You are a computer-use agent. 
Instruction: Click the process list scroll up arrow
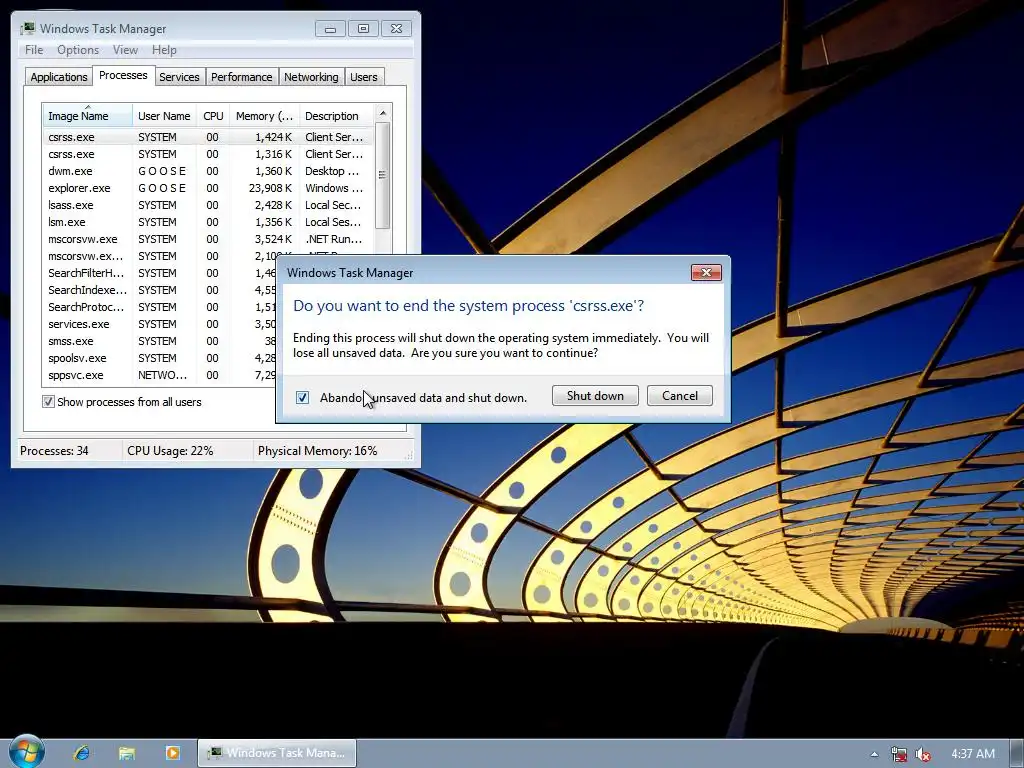(x=383, y=113)
